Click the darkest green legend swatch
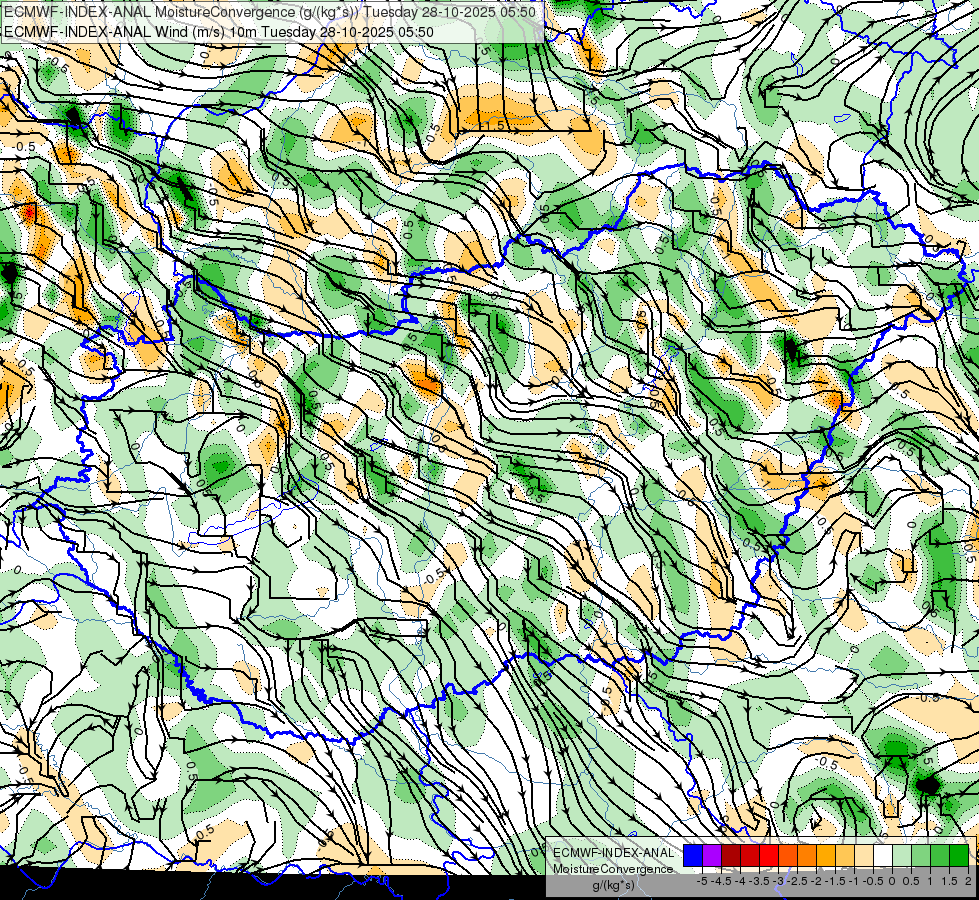The image size is (979, 900). pos(959,855)
